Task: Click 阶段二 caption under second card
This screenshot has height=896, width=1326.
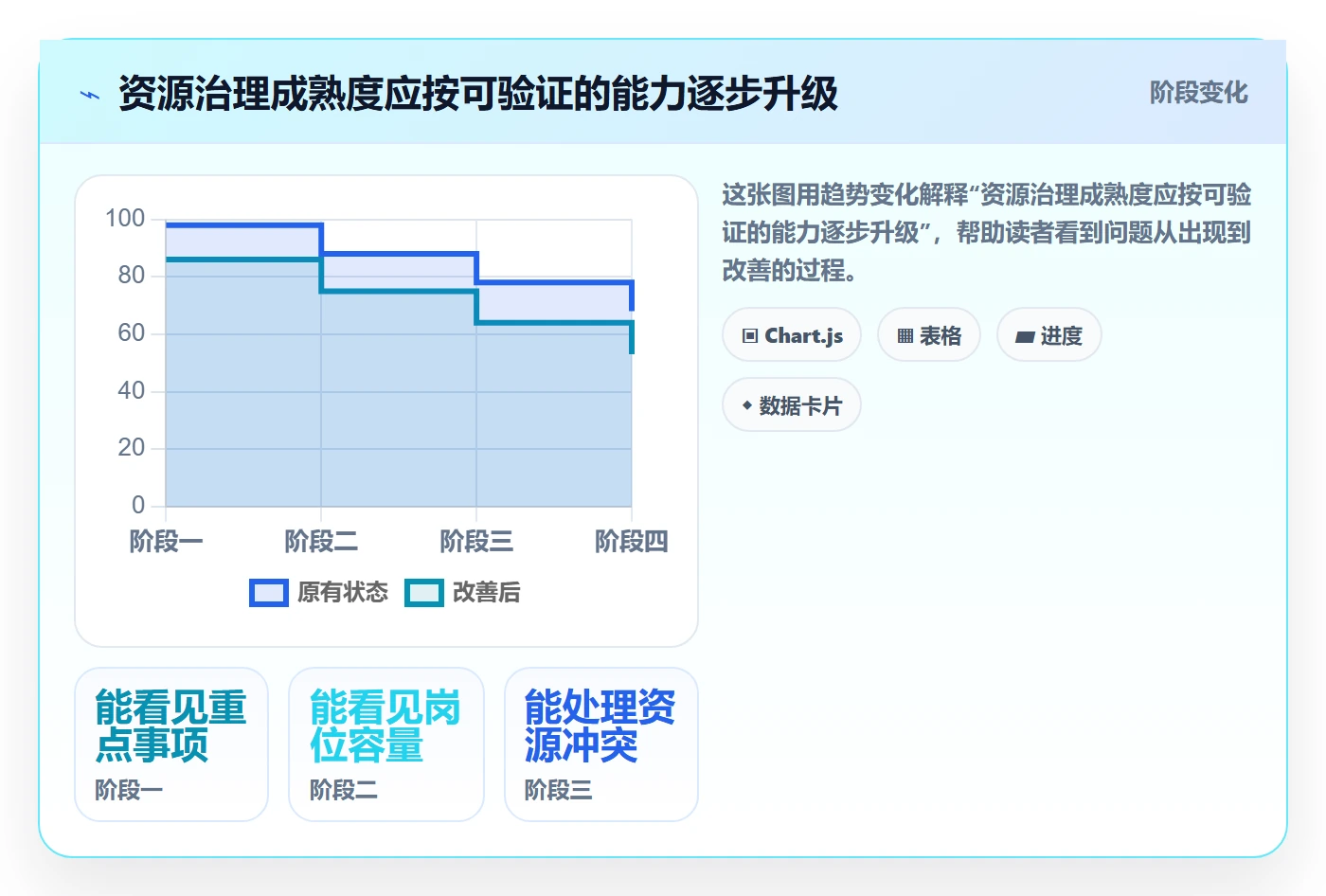Action: pos(344,790)
